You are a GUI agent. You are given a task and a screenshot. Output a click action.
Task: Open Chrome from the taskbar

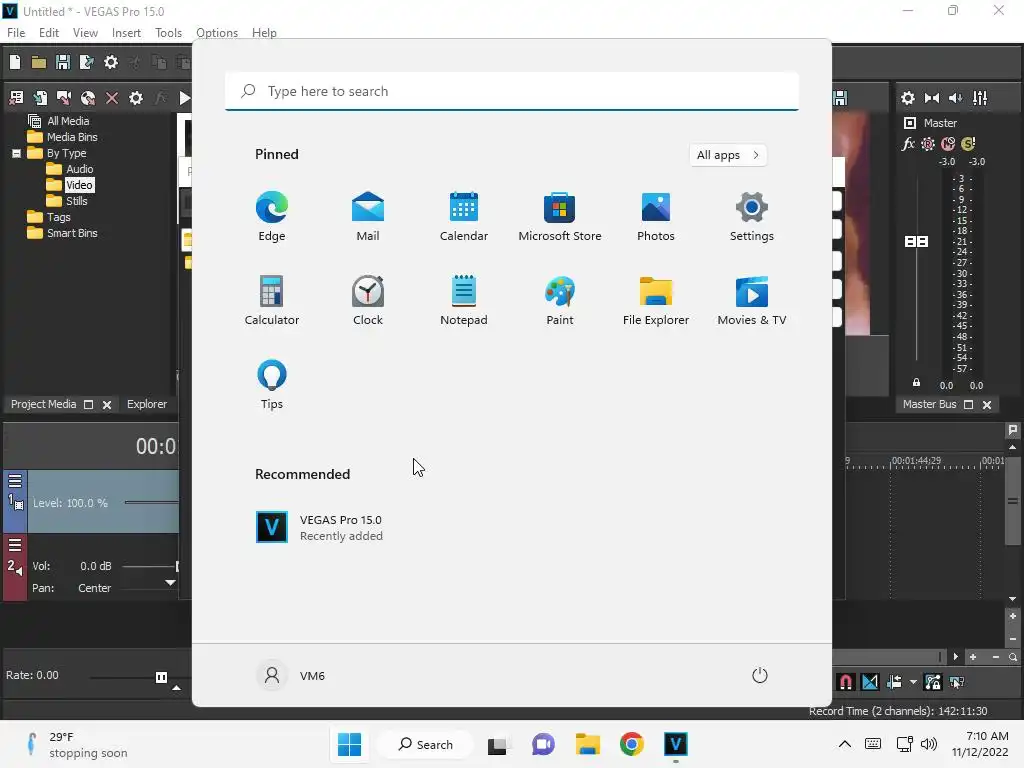coord(632,744)
